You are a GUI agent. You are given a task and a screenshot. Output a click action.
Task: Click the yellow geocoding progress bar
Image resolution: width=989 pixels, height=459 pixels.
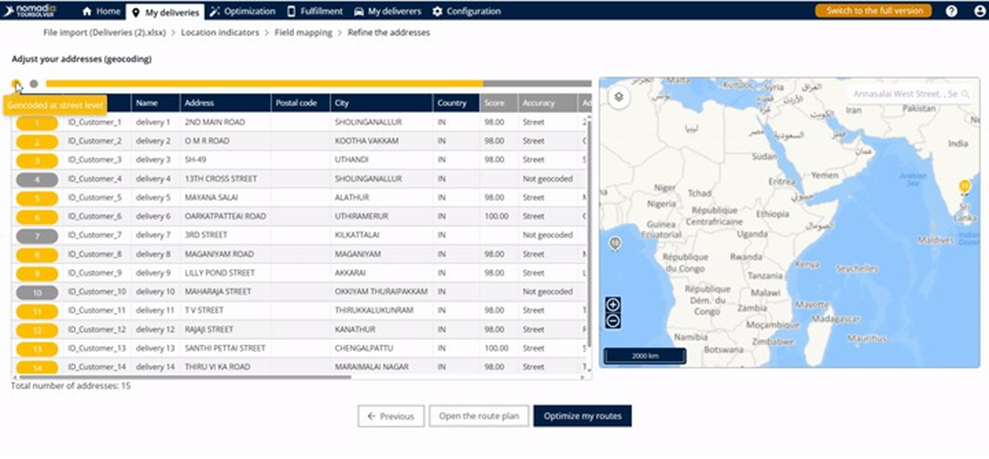264,84
